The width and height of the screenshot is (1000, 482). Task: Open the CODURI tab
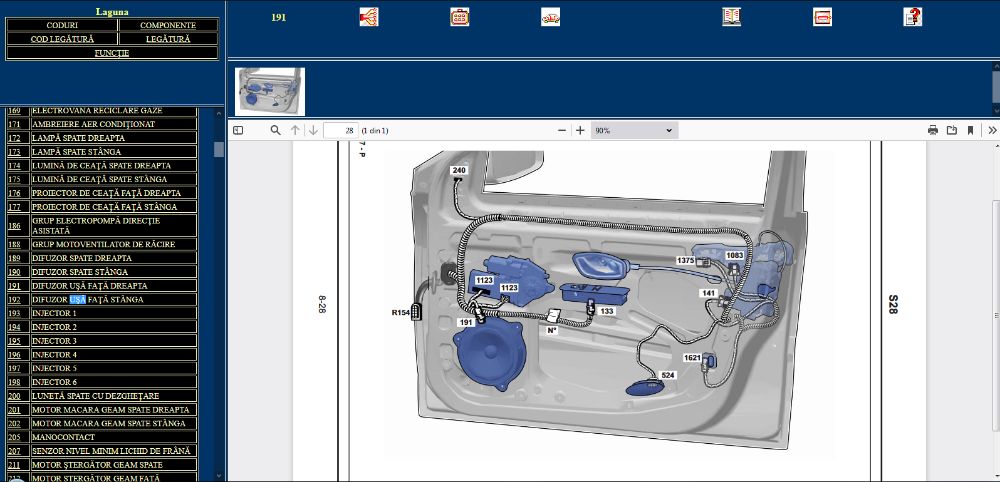coord(62,26)
